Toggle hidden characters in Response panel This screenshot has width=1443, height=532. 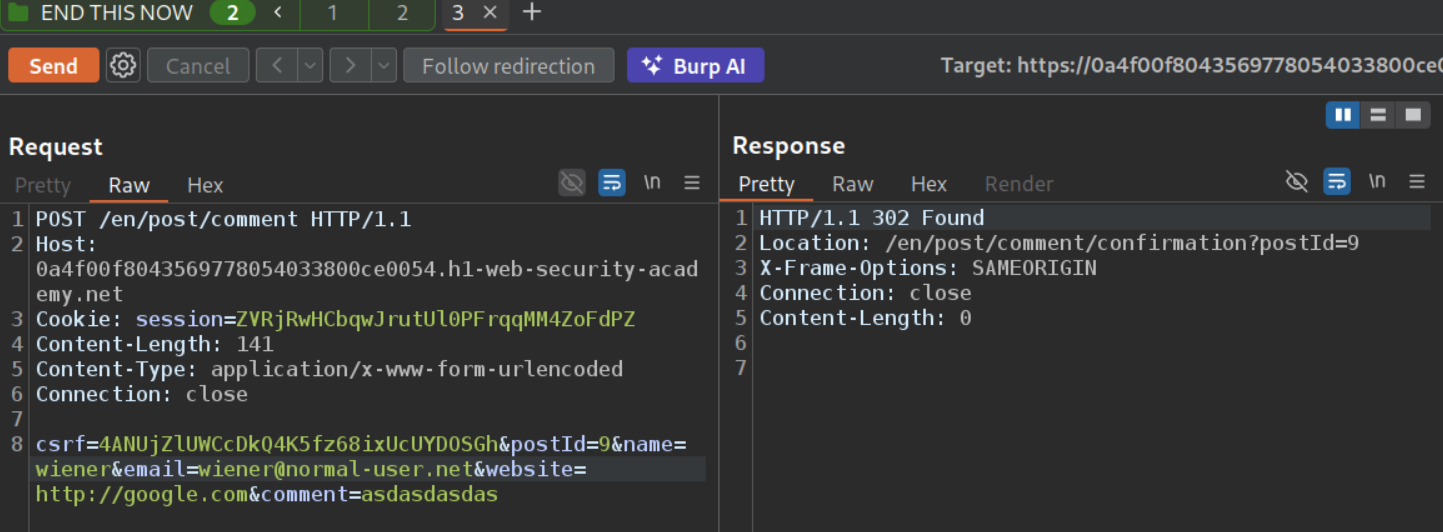click(1296, 182)
